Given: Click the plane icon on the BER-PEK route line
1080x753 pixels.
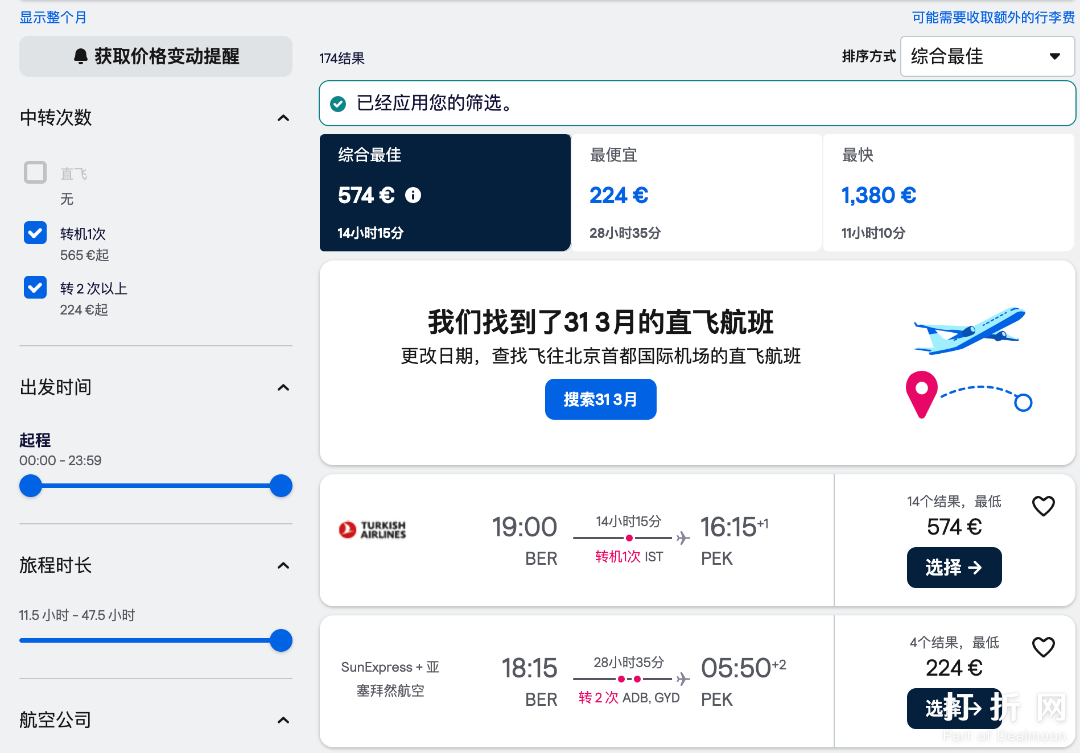Looking at the screenshot, I should [x=681, y=537].
